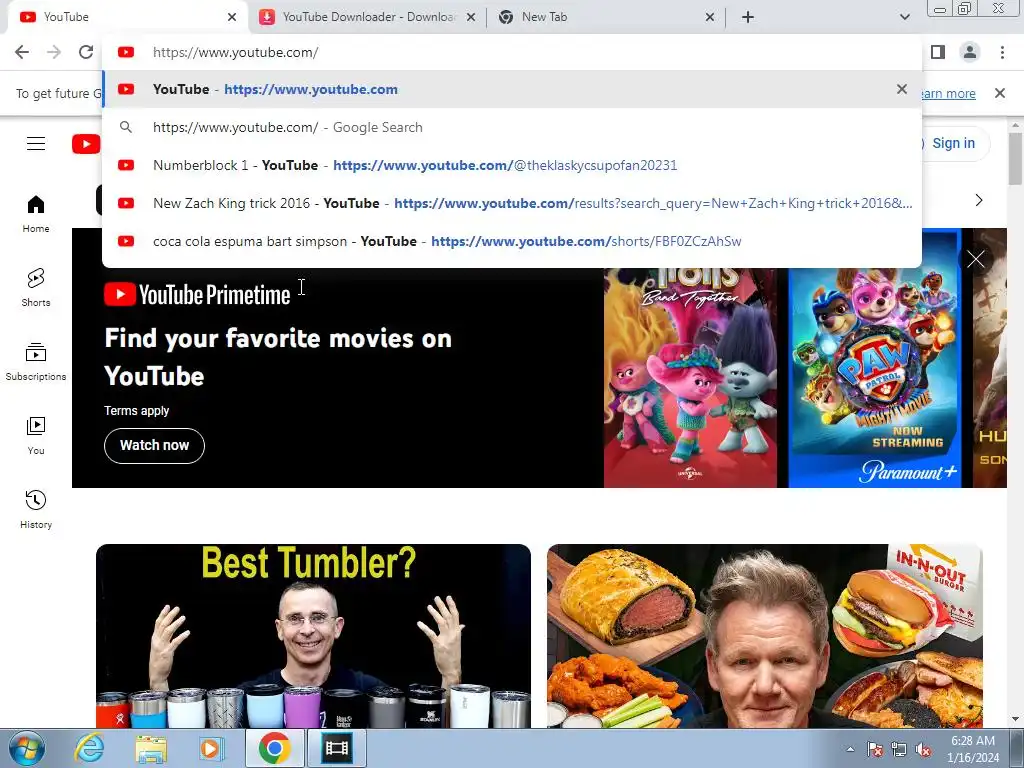Click the Terms apply text

(136, 411)
